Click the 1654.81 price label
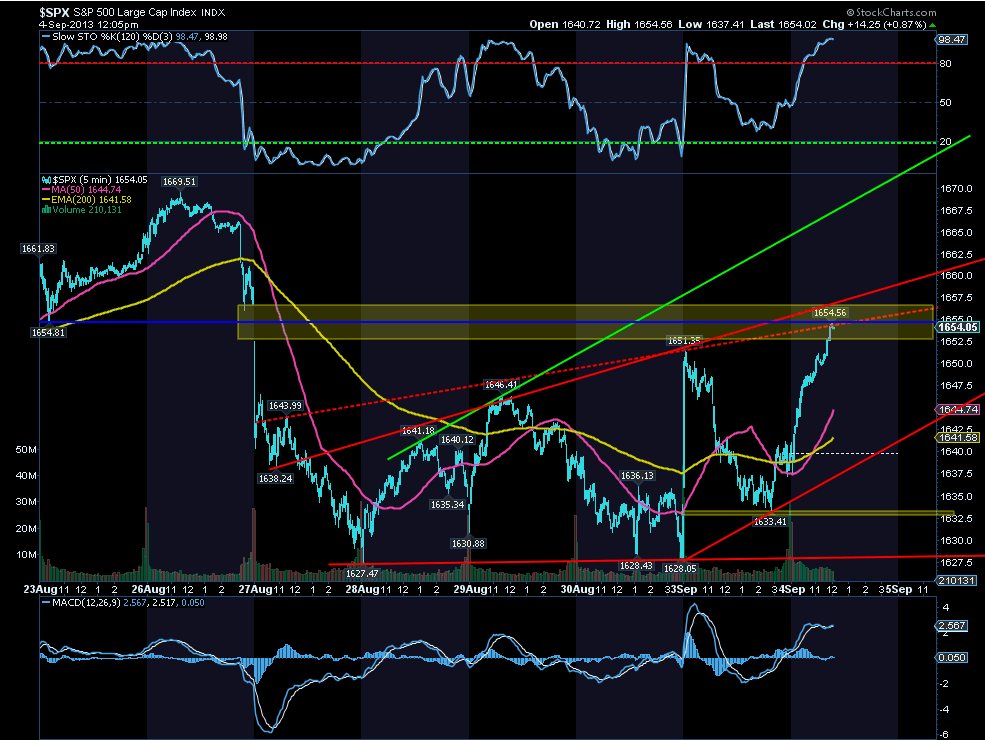 tap(48, 332)
